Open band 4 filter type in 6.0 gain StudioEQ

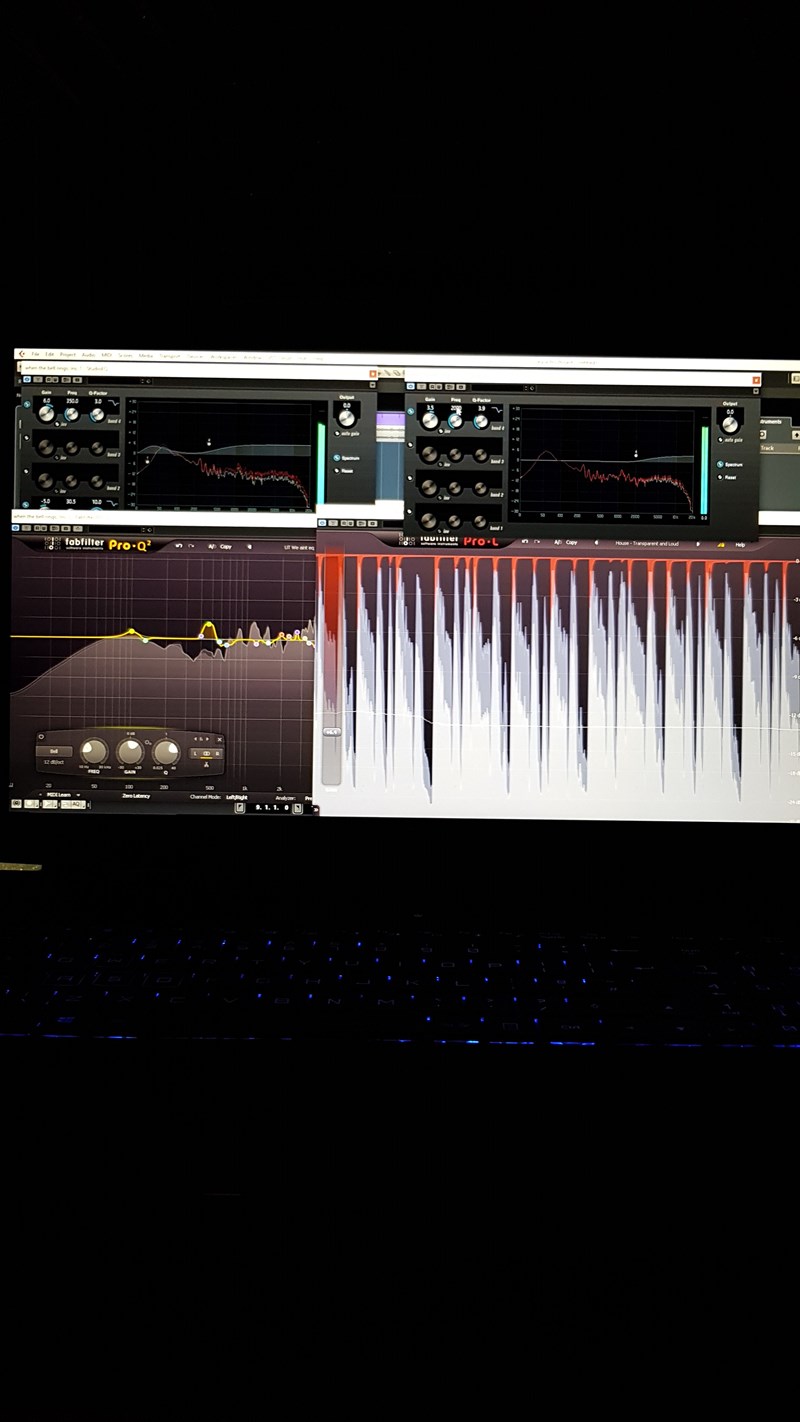tap(111, 402)
